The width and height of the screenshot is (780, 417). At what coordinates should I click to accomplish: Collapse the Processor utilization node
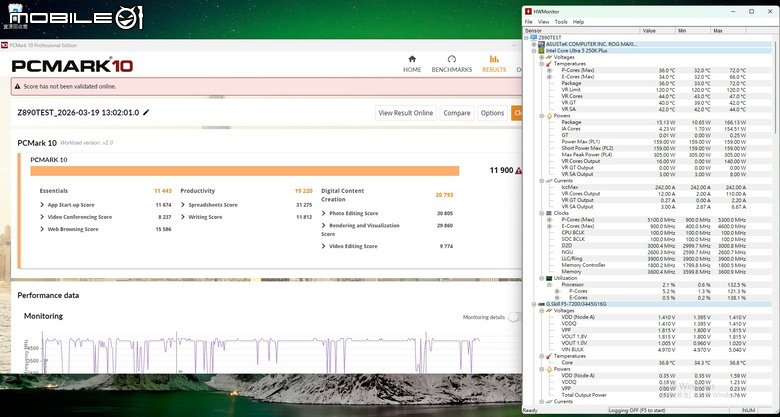click(x=550, y=285)
